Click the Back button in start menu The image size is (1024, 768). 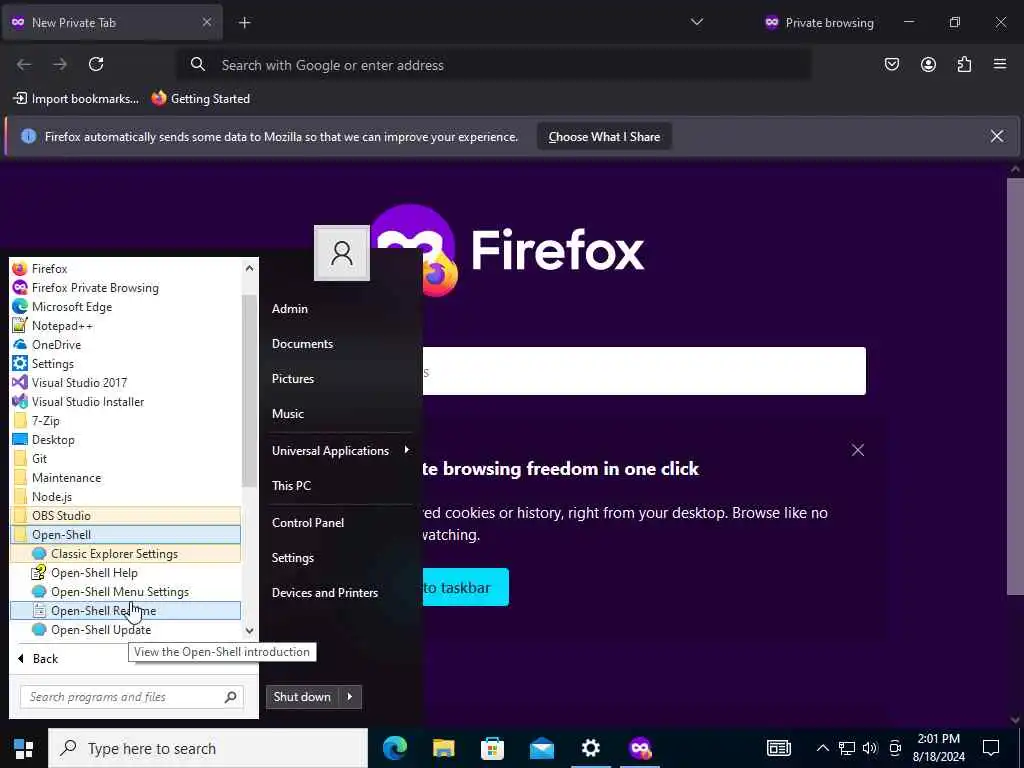pyautogui.click(x=38, y=658)
